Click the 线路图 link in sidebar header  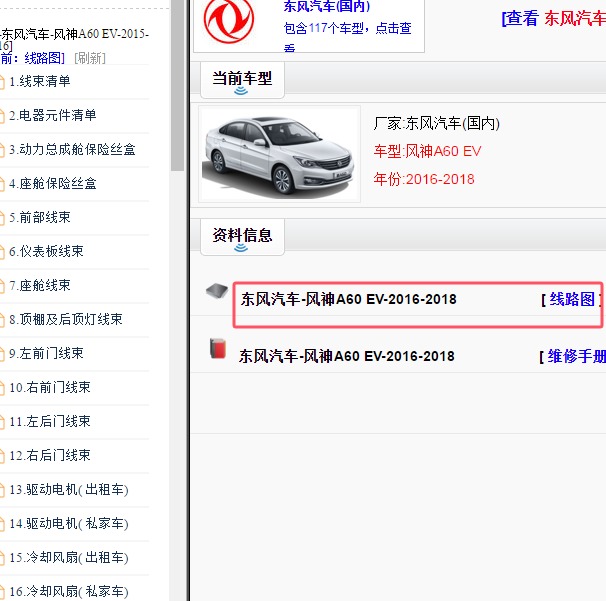tap(44, 58)
